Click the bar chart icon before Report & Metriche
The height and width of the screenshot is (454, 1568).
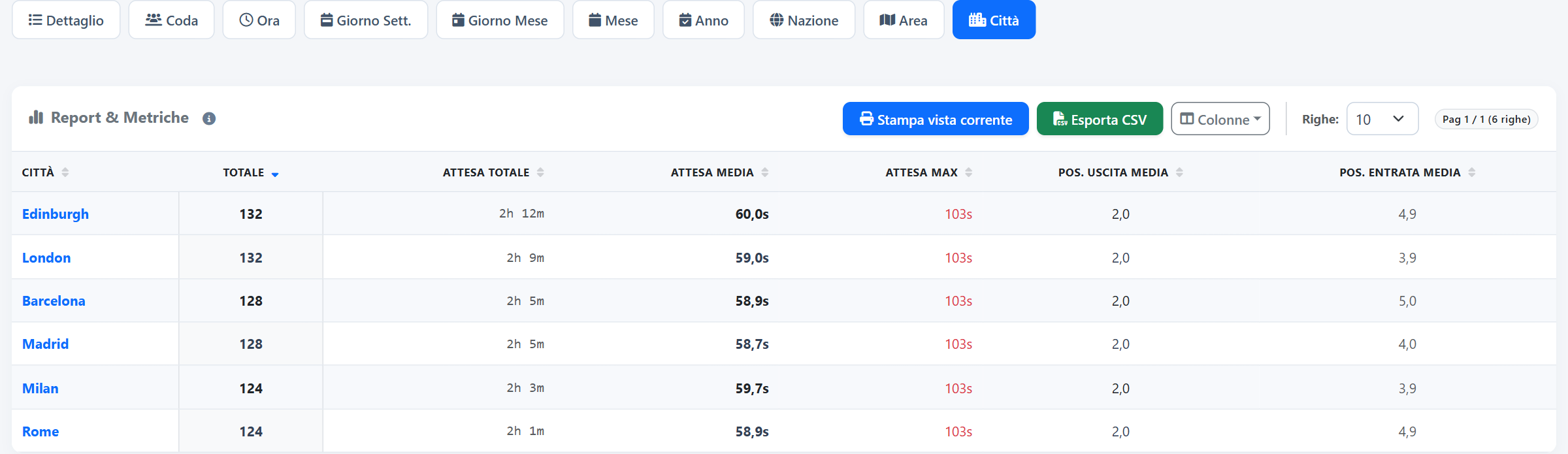[36, 118]
